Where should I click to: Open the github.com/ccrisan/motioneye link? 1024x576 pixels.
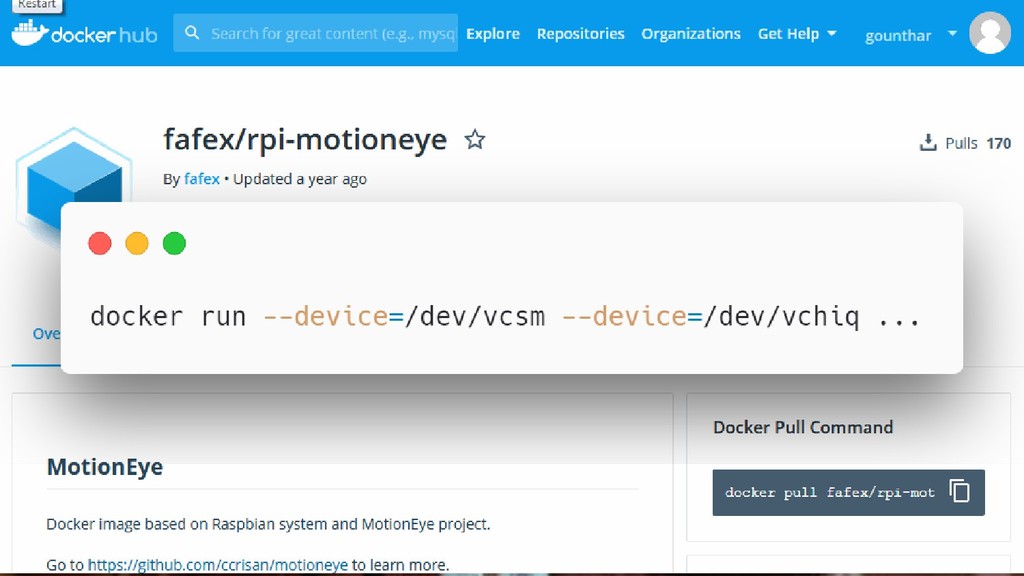(217, 565)
